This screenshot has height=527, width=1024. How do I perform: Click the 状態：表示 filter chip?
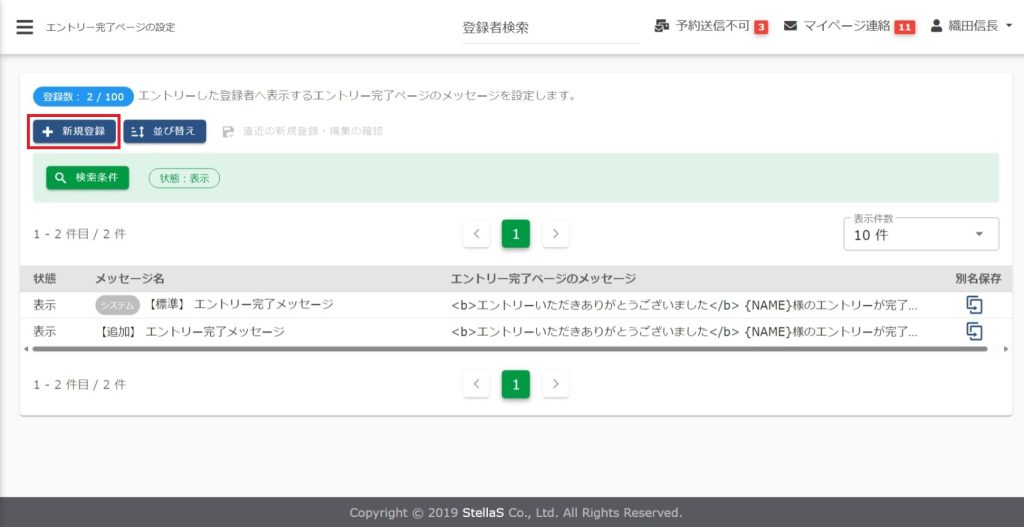[x=184, y=178]
